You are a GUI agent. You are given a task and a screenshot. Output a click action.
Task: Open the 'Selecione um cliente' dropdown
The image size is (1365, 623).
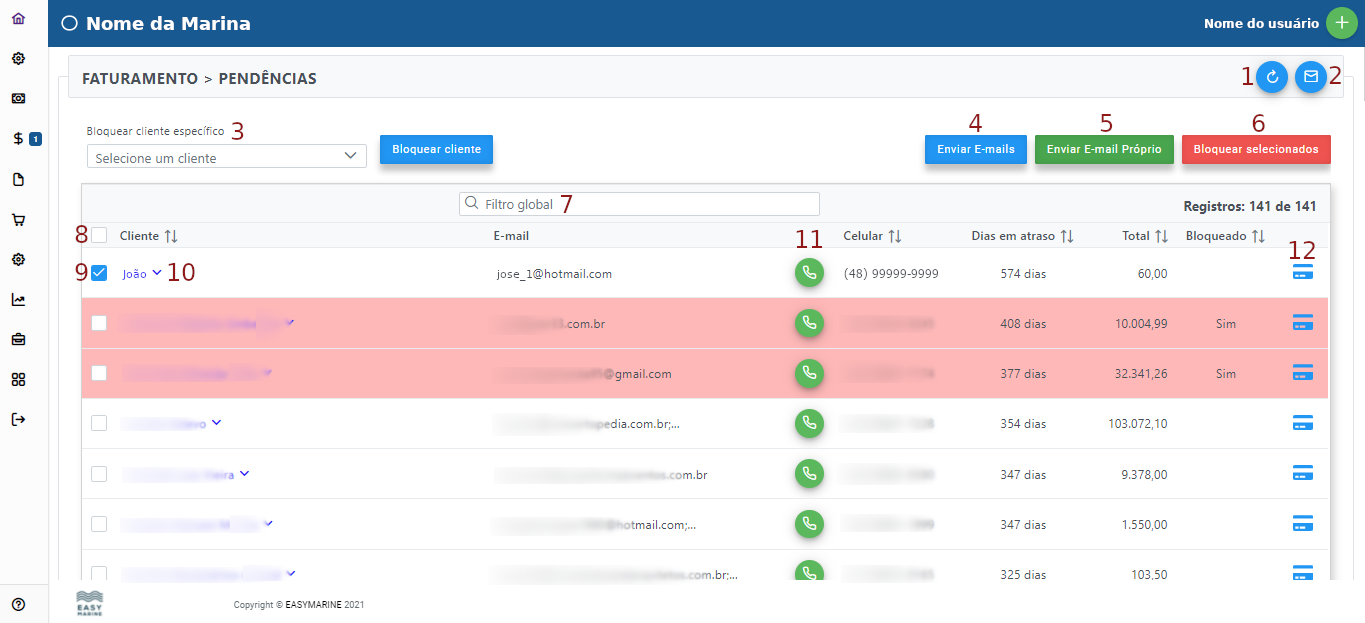pyautogui.click(x=227, y=157)
